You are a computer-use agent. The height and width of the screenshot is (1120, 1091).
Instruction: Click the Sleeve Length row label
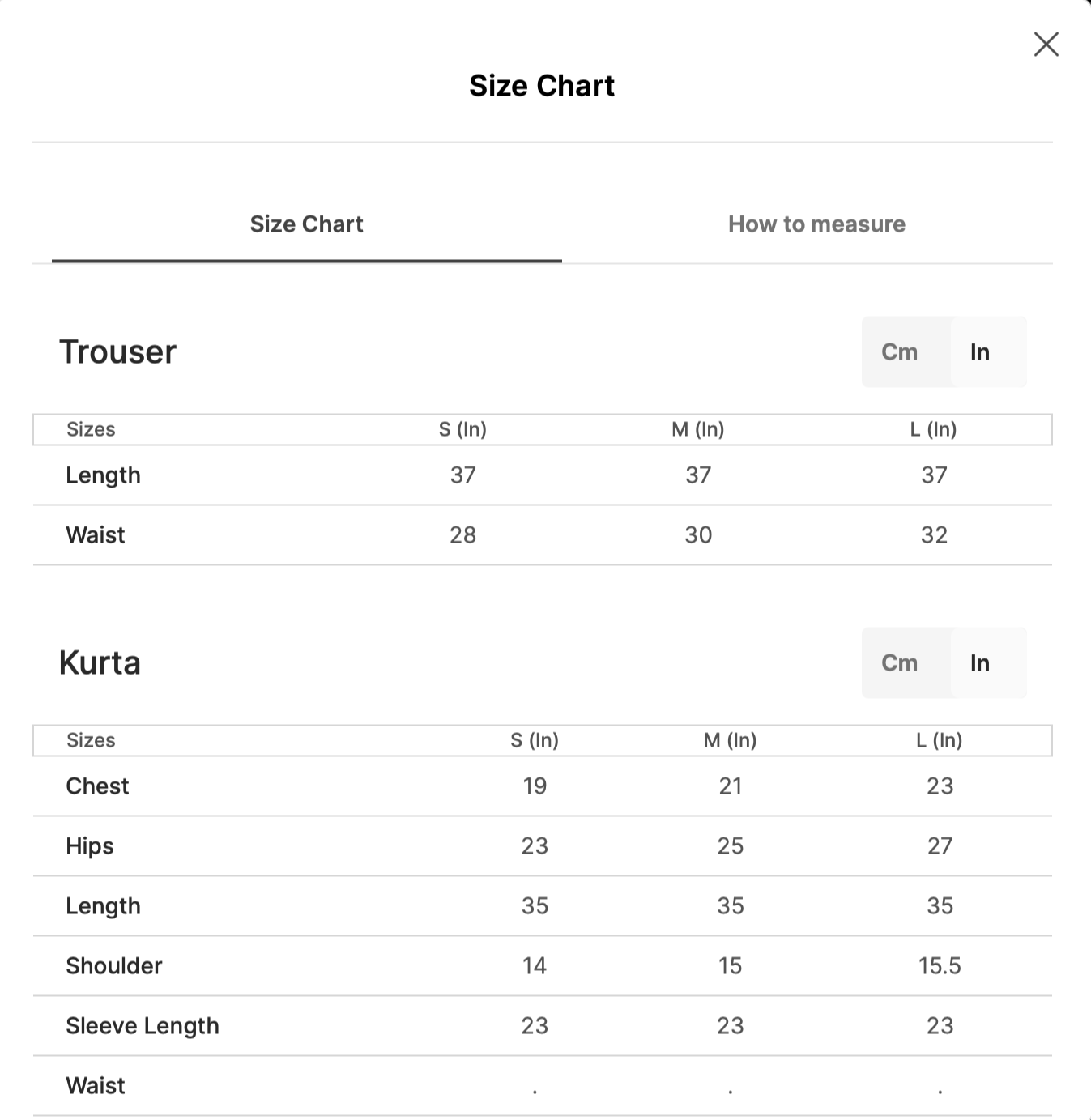point(143,1026)
